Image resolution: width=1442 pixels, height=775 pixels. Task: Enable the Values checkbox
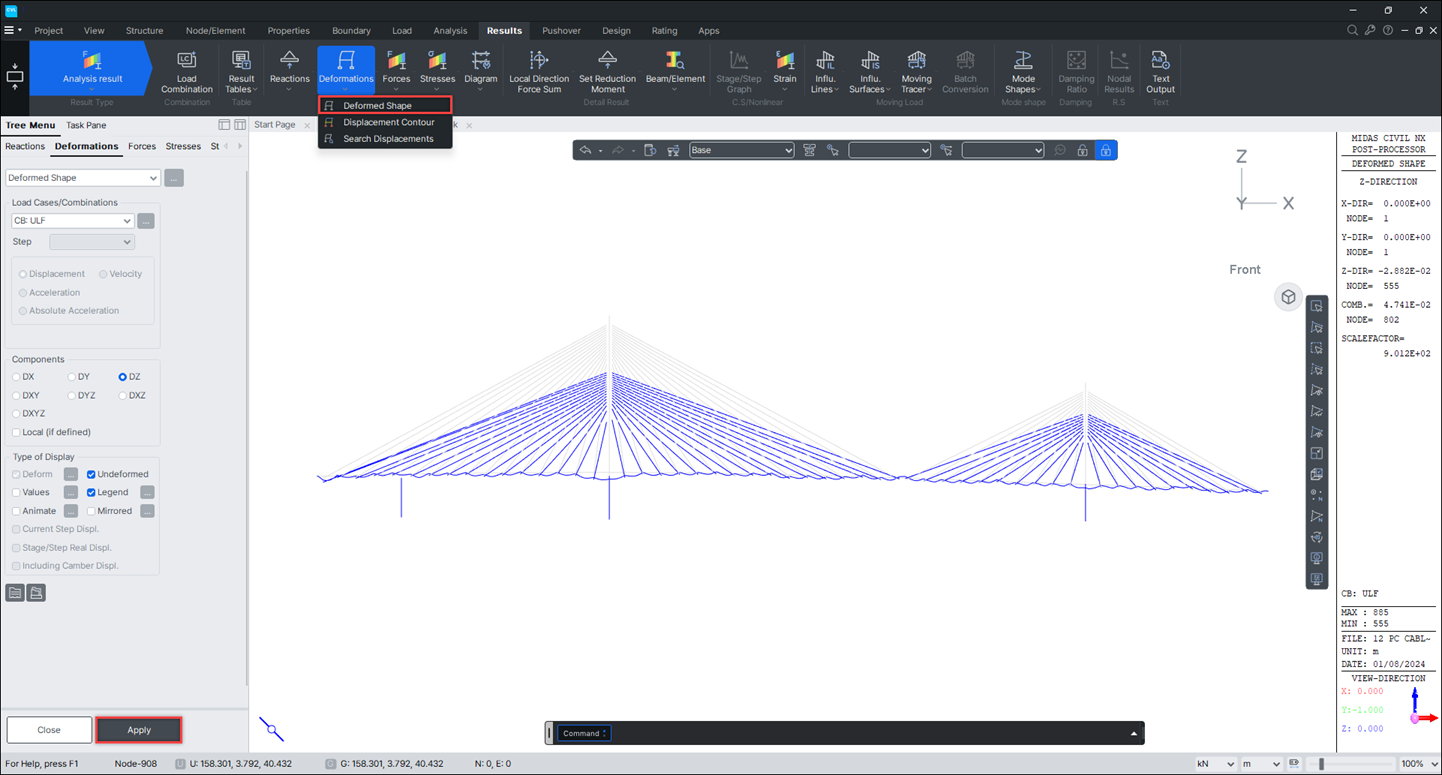point(16,492)
